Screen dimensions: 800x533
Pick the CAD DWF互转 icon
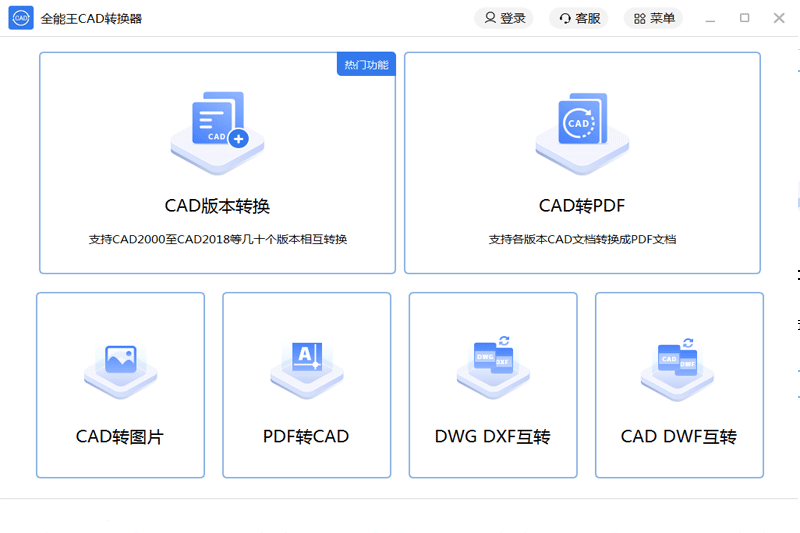[678, 364]
